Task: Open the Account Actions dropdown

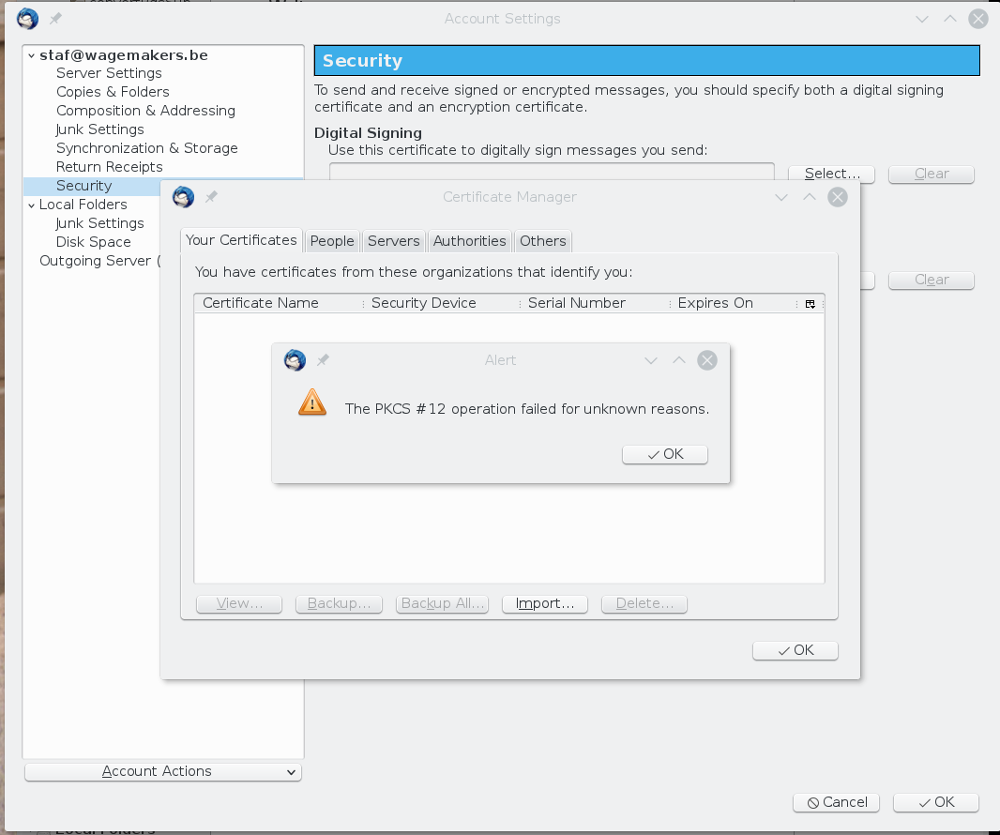Action: 162,771
